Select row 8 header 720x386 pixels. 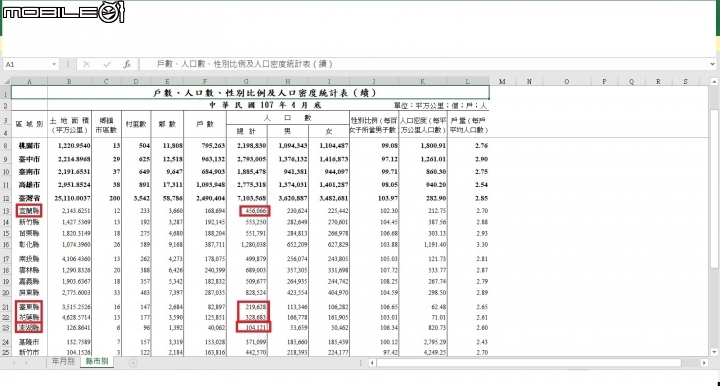pyautogui.click(x=6, y=146)
